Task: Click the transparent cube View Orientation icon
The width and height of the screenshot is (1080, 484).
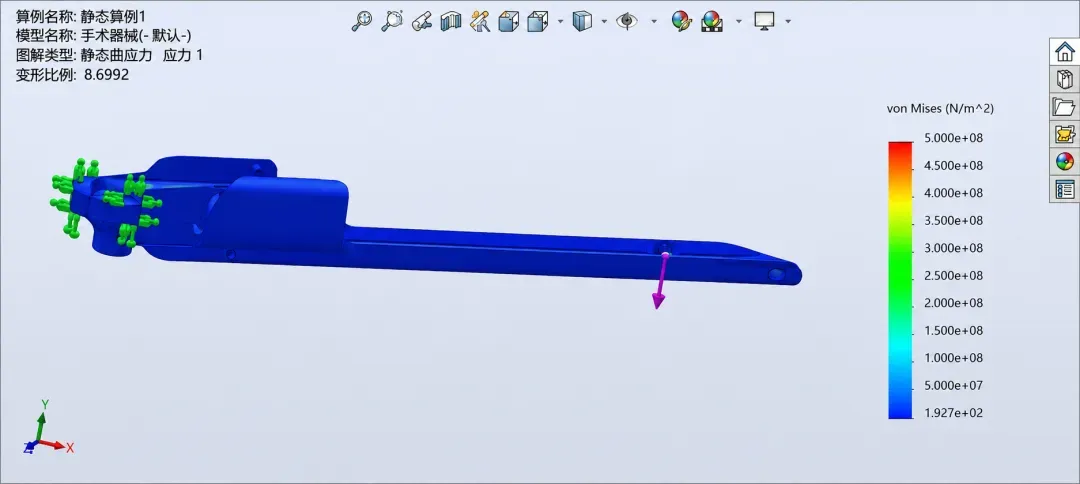Action: [537, 21]
